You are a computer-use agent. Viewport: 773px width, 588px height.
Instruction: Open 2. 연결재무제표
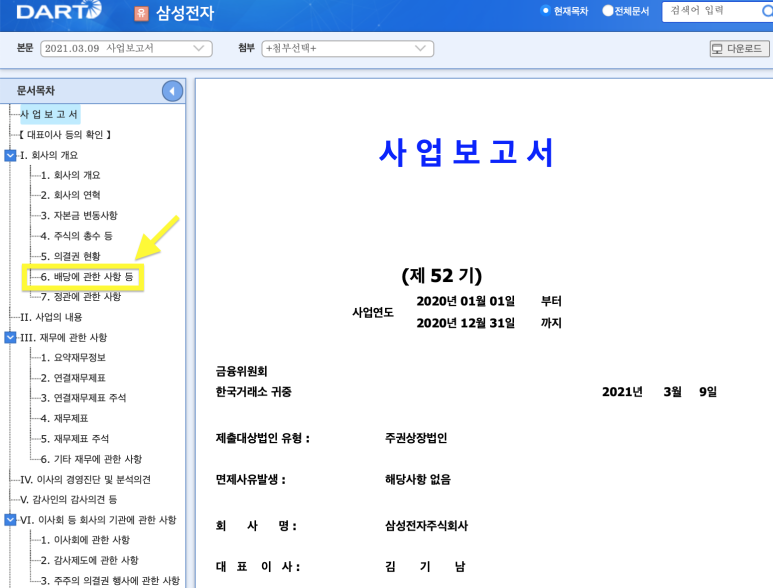(73, 378)
